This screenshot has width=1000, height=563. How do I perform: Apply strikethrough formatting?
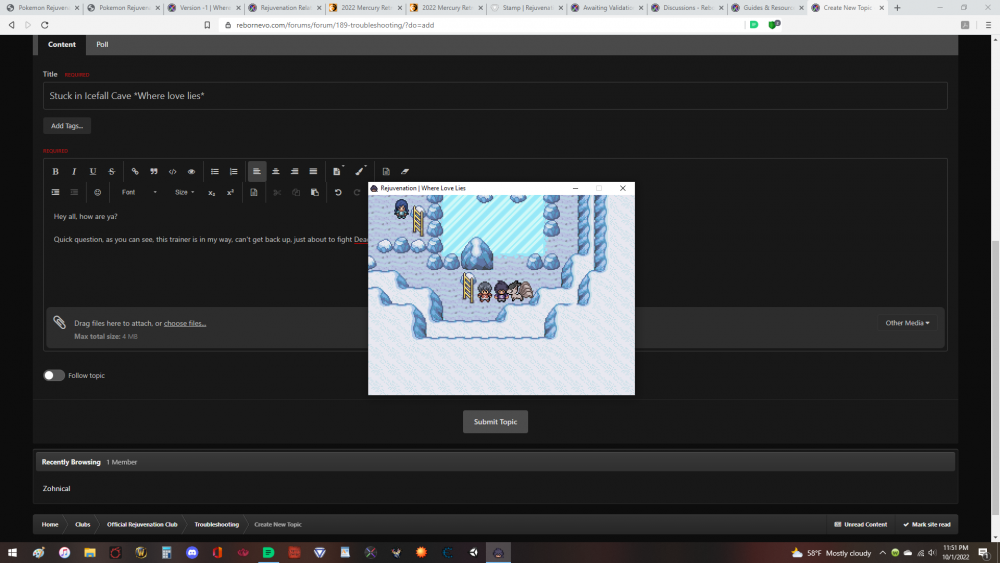tap(112, 172)
